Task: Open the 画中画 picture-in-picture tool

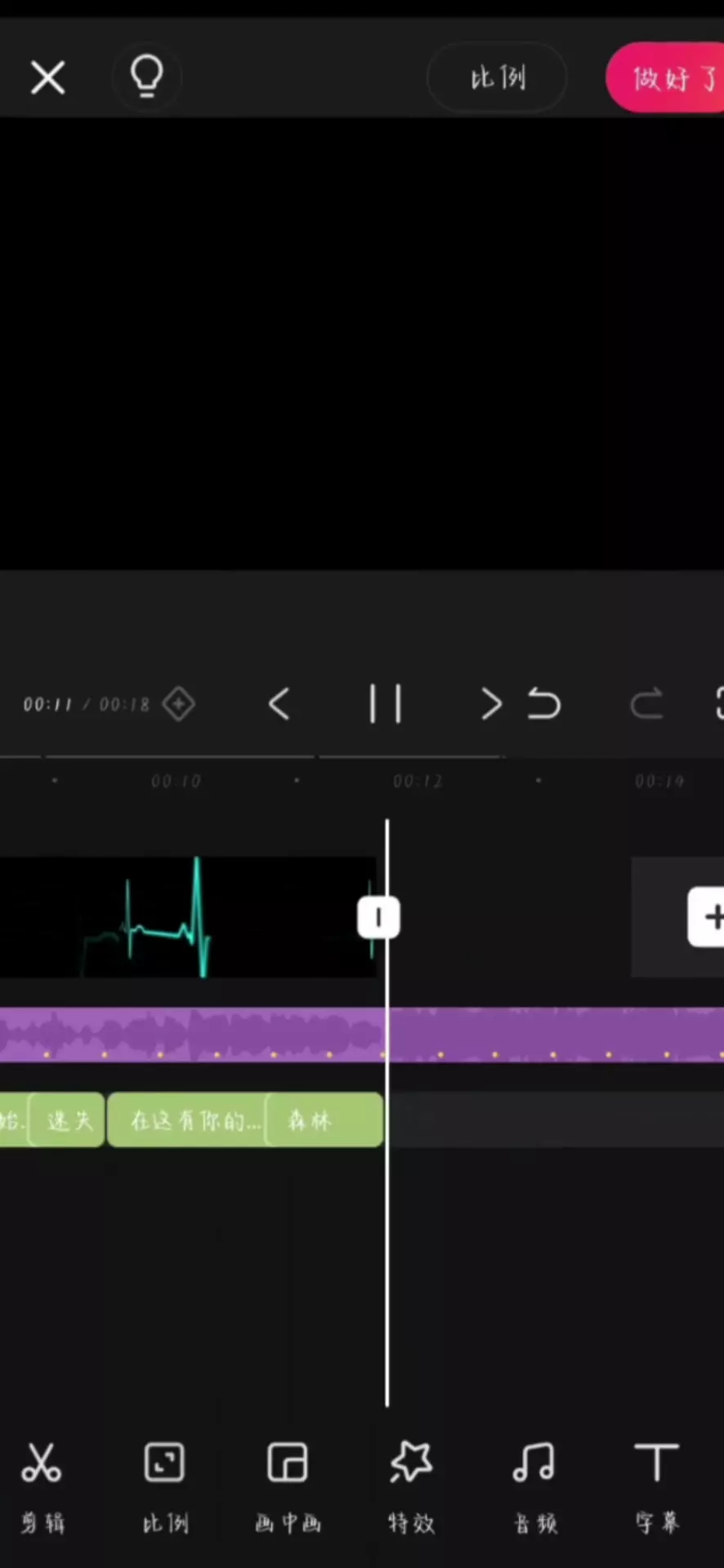Action: pyautogui.click(x=288, y=1486)
